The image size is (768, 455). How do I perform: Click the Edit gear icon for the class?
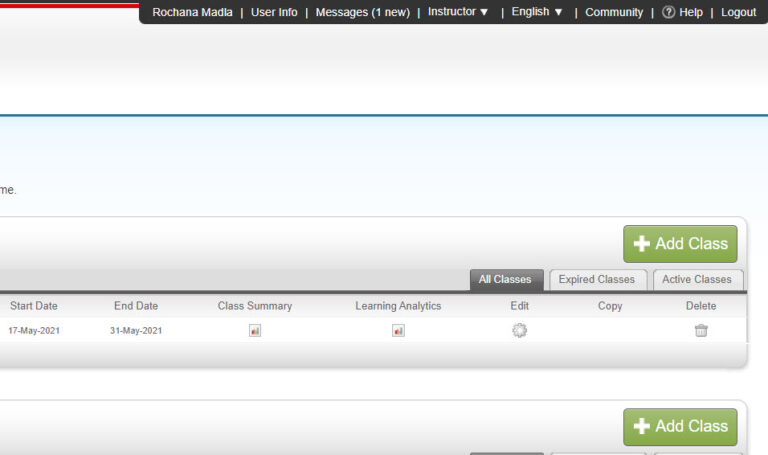pyautogui.click(x=519, y=331)
